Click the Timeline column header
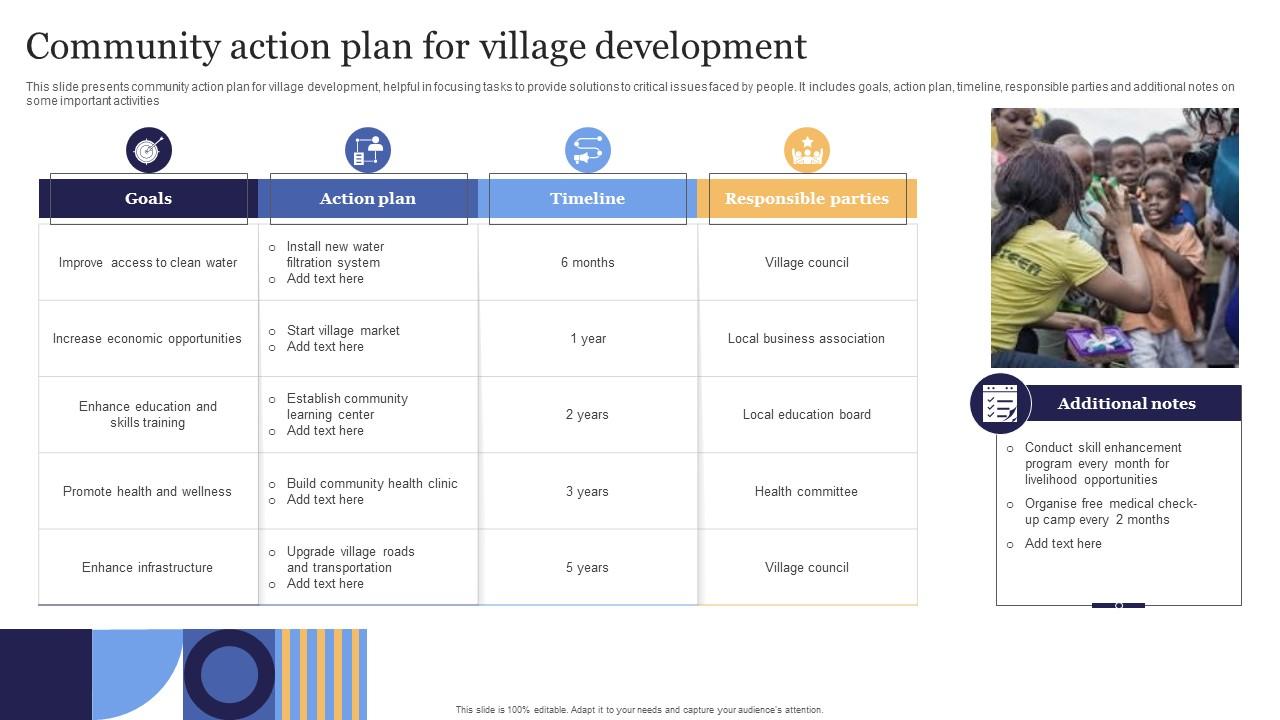The height and width of the screenshot is (720, 1280). click(x=587, y=198)
